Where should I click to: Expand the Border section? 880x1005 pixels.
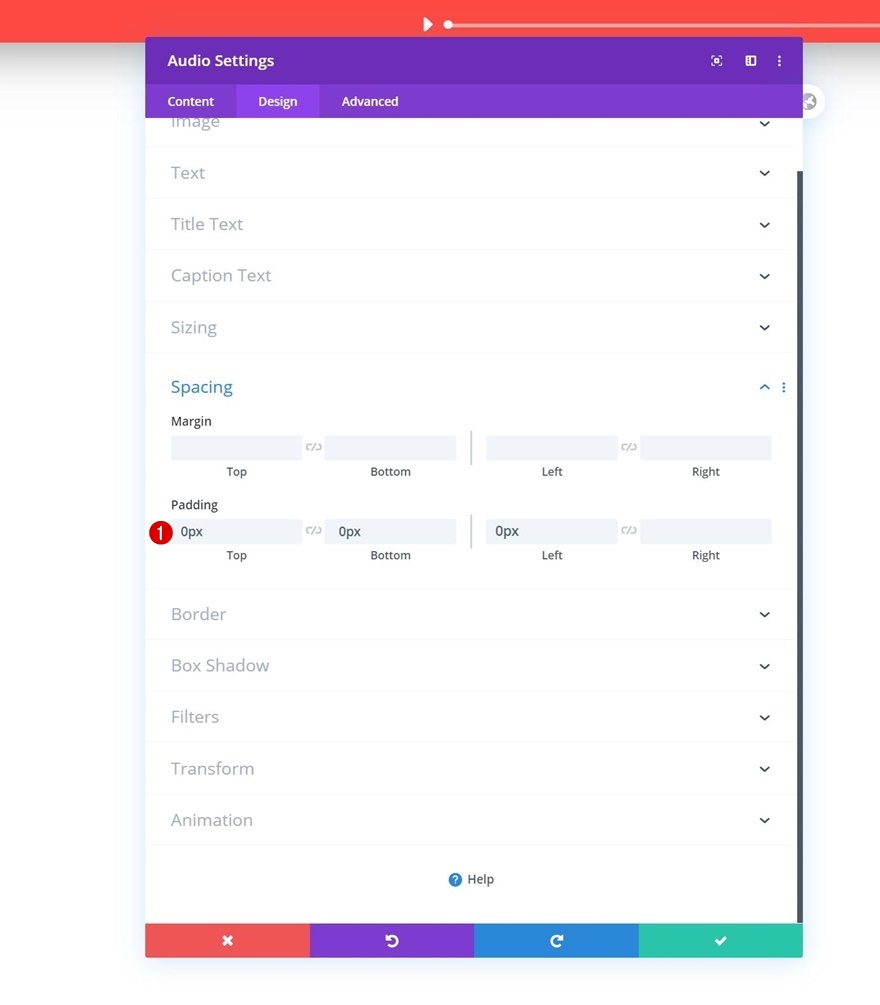coord(471,614)
